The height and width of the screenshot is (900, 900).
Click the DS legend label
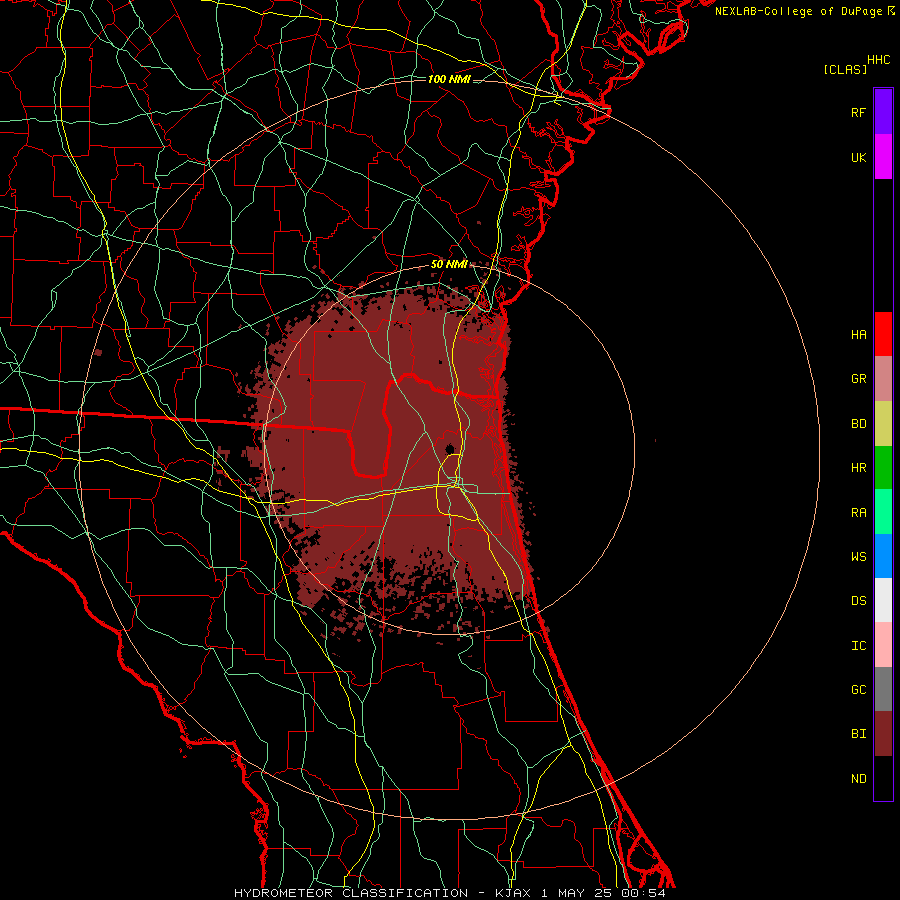[x=859, y=601]
